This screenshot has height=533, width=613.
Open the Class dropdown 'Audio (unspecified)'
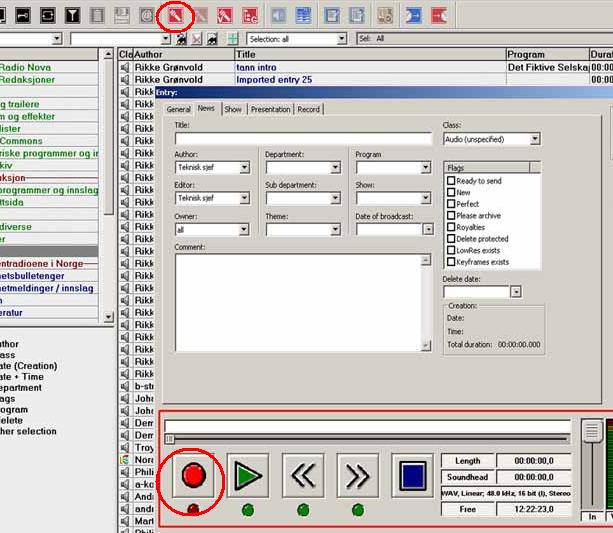535,139
